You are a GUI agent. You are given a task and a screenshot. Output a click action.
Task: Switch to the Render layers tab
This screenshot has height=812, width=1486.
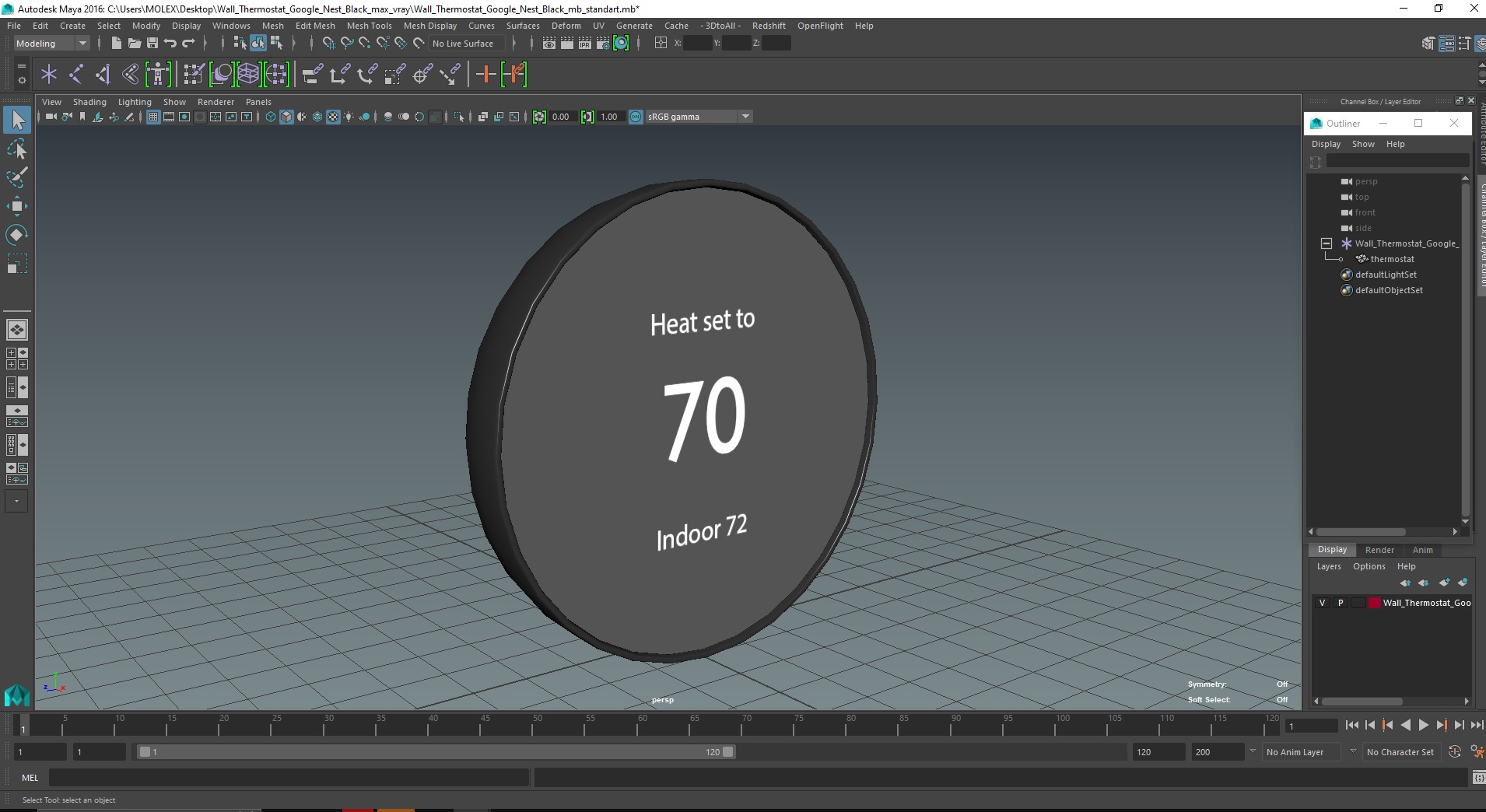(x=1379, y=550)
